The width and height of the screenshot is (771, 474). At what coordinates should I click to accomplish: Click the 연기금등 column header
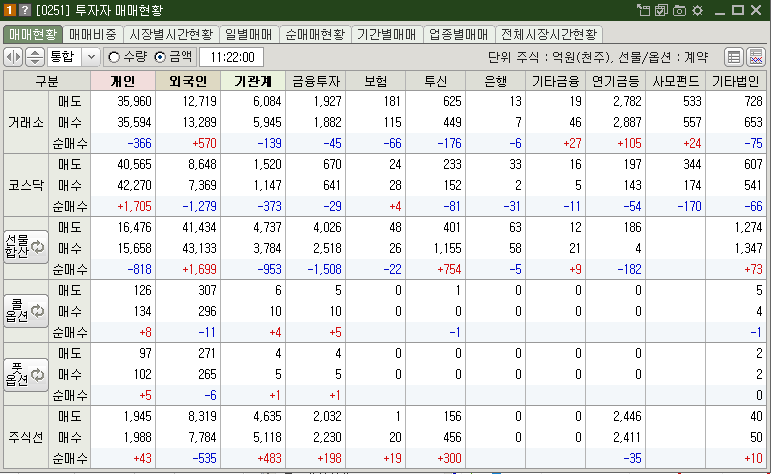click(x=616, y=81)
